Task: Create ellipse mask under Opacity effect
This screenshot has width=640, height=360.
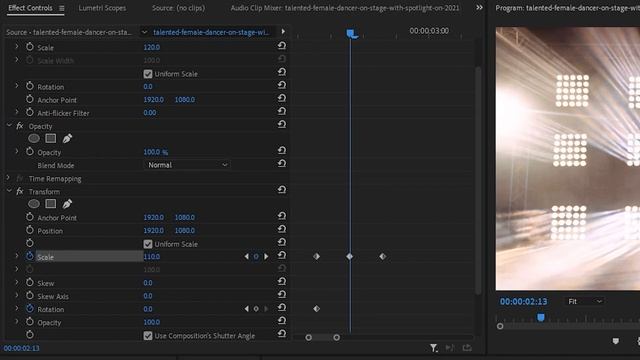Action: [34, 138]
